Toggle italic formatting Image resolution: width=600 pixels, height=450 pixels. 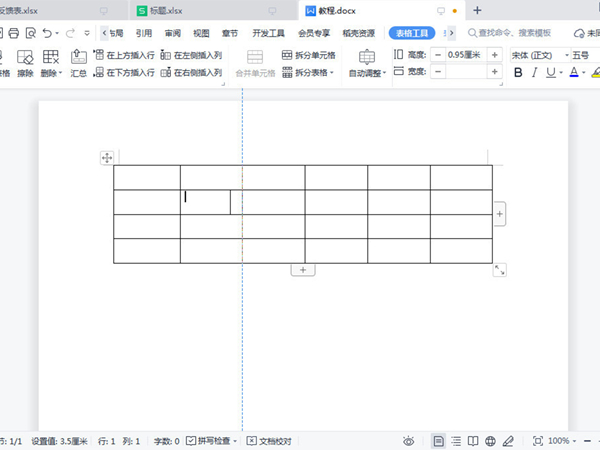click(x=535, y=73)
